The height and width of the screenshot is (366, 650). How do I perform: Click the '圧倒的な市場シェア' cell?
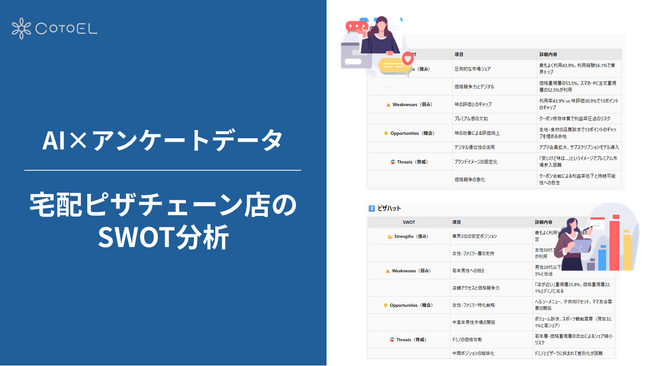click(472, 69)
